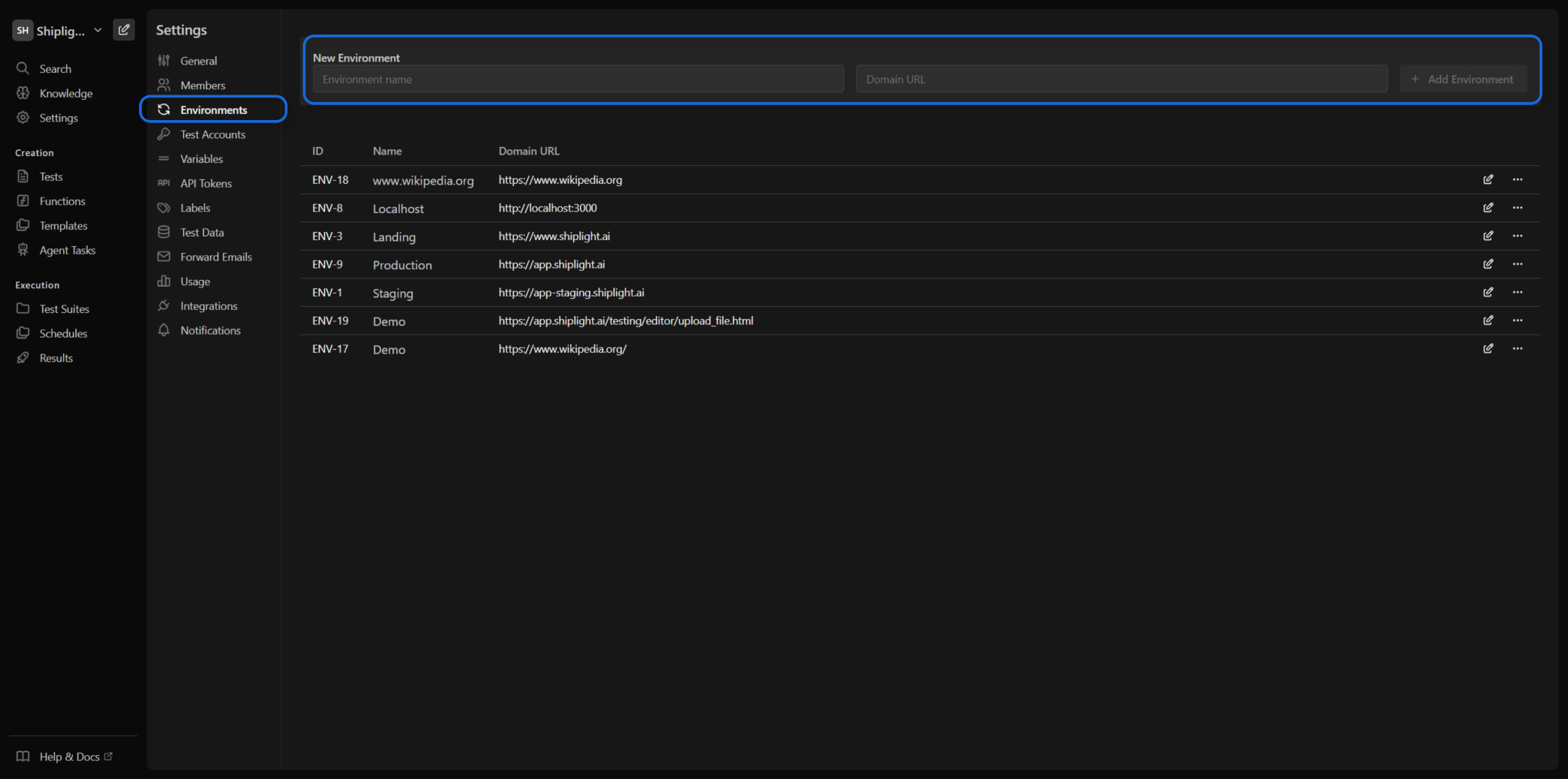Click the compose icon beside workspace name
1568x779 pixels.
pyautogui.click(x=124, y=30)
